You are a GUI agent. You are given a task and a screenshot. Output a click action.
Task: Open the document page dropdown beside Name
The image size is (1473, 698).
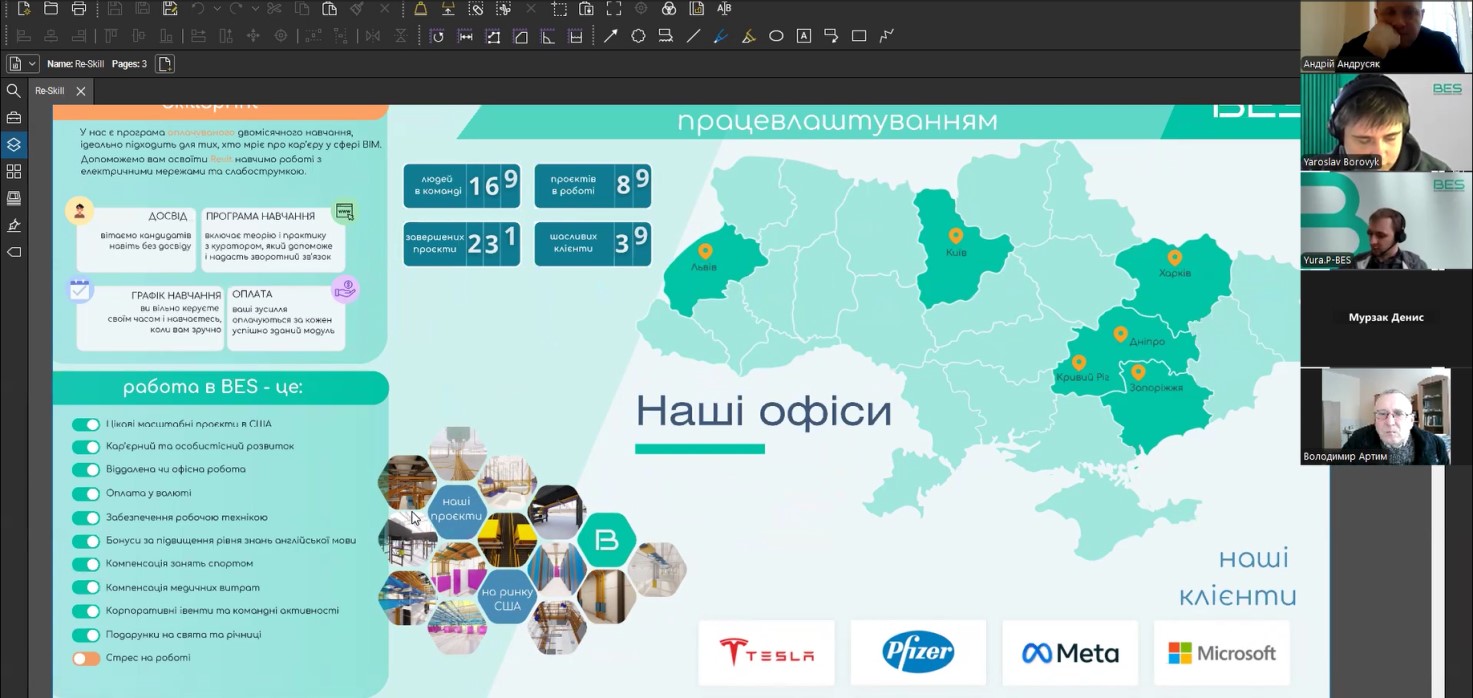point(32,64)
